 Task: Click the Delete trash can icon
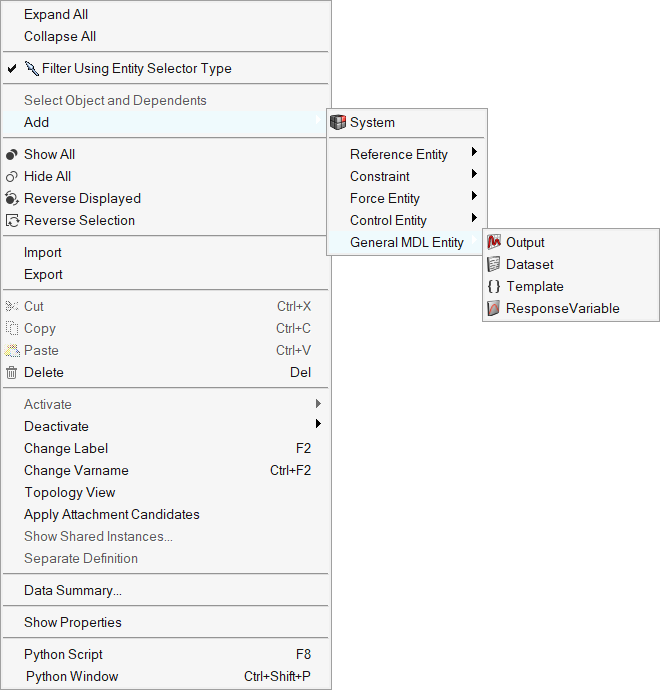pyautogui.click(x=12, y=372)
